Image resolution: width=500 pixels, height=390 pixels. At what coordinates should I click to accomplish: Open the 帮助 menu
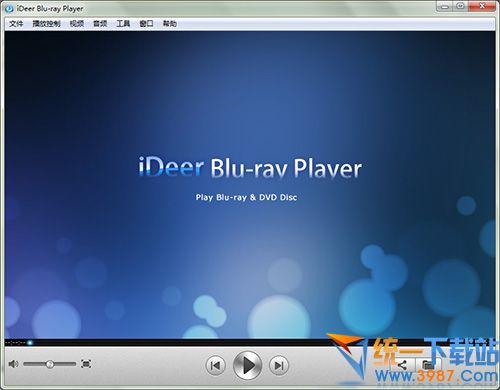click(x=169, y=24)
